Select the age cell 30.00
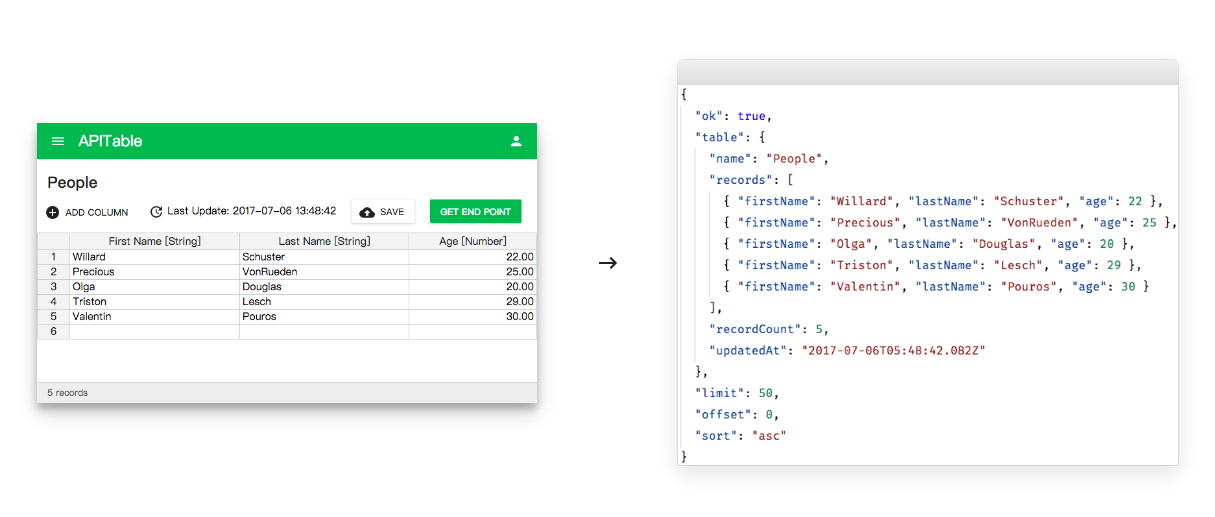Screen dimensions: 1215x517 (x=472, y=317)
